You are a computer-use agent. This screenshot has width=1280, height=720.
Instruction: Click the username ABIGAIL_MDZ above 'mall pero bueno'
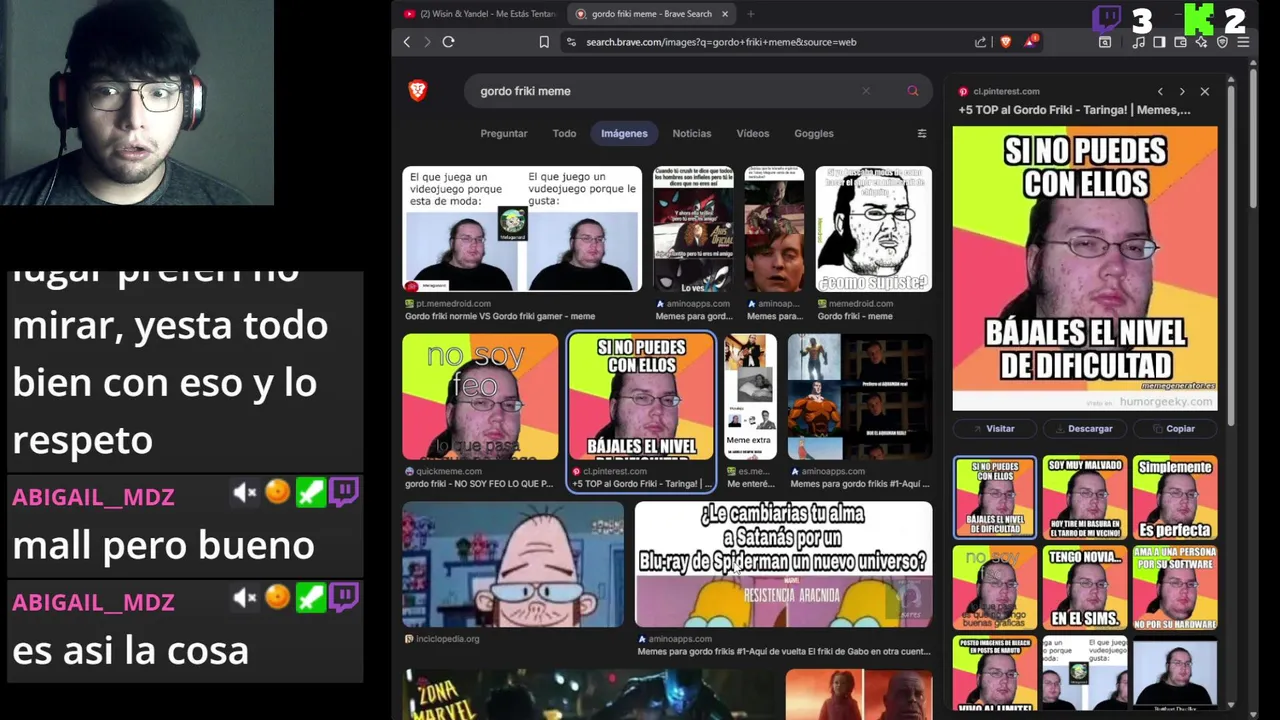click(x=93, y=497)
